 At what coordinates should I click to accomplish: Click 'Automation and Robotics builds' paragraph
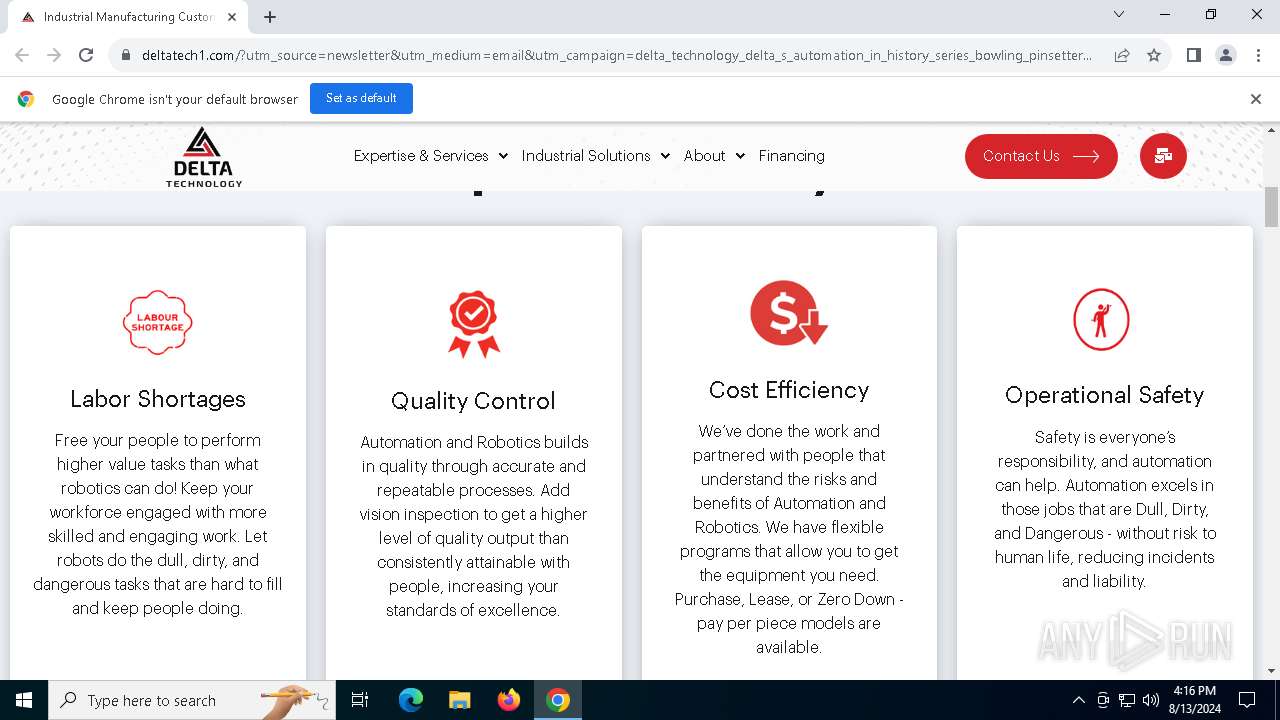[x=473, y=526]
